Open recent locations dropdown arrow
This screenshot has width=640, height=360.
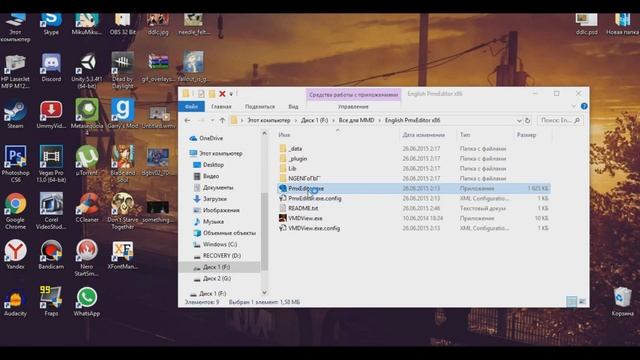tap(212, 120)
